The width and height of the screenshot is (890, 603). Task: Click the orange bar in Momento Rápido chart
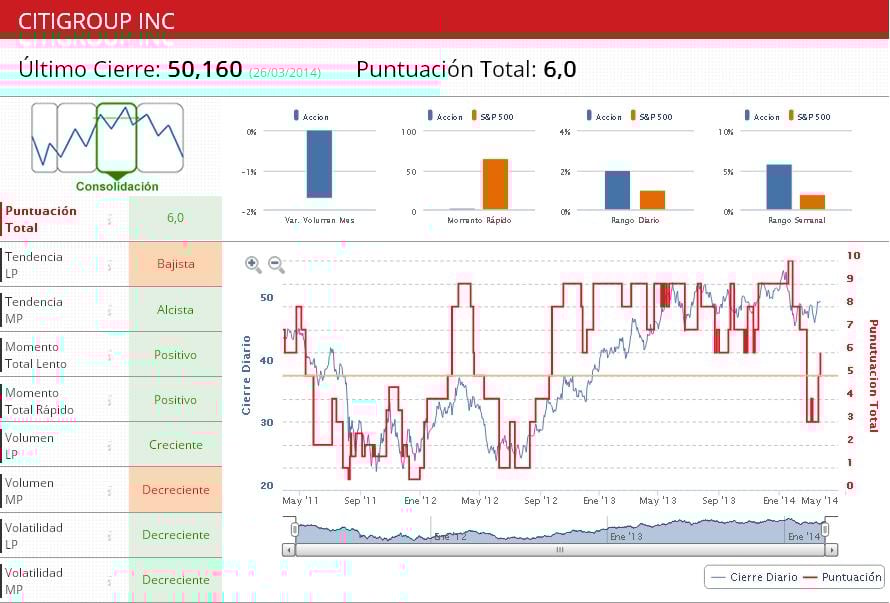[x=495, y=185]
